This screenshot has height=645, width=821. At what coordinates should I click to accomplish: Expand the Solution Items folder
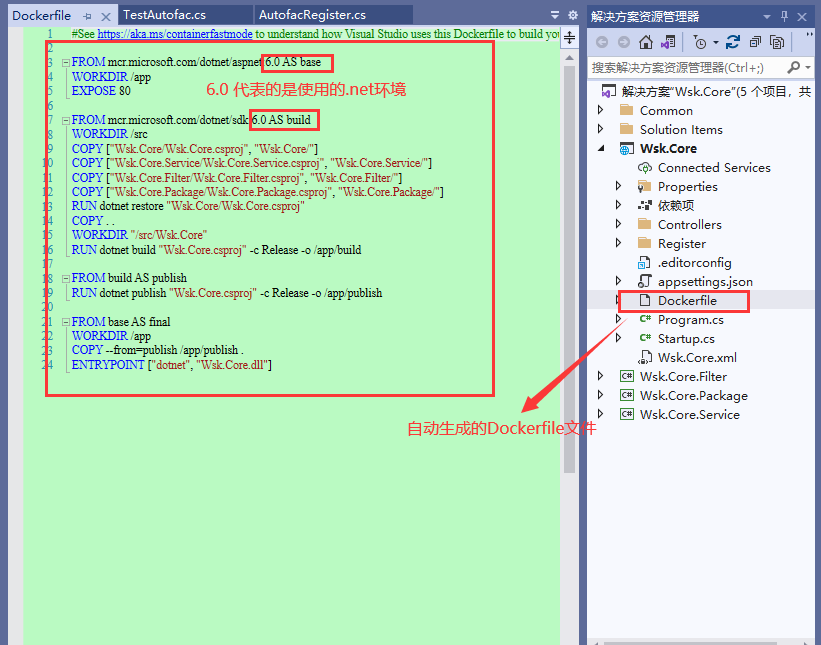coord(601,129)
